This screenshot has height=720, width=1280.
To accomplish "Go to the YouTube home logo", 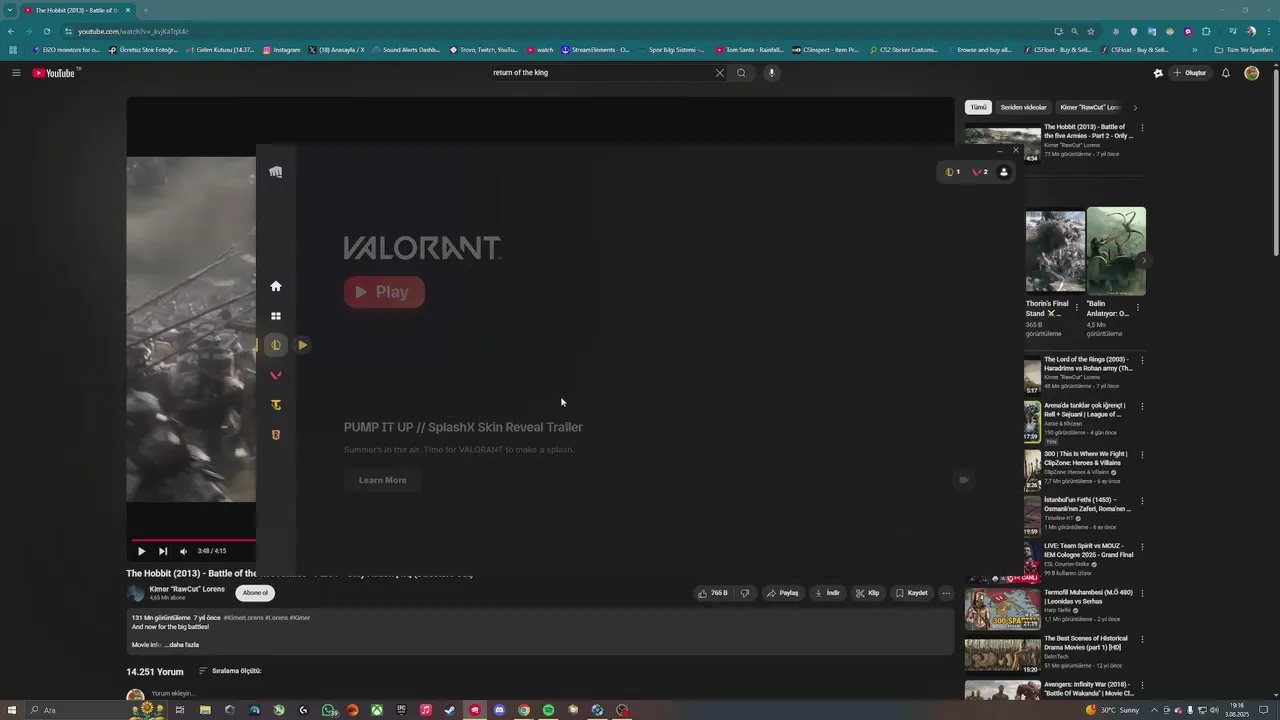I will (54, 73).
